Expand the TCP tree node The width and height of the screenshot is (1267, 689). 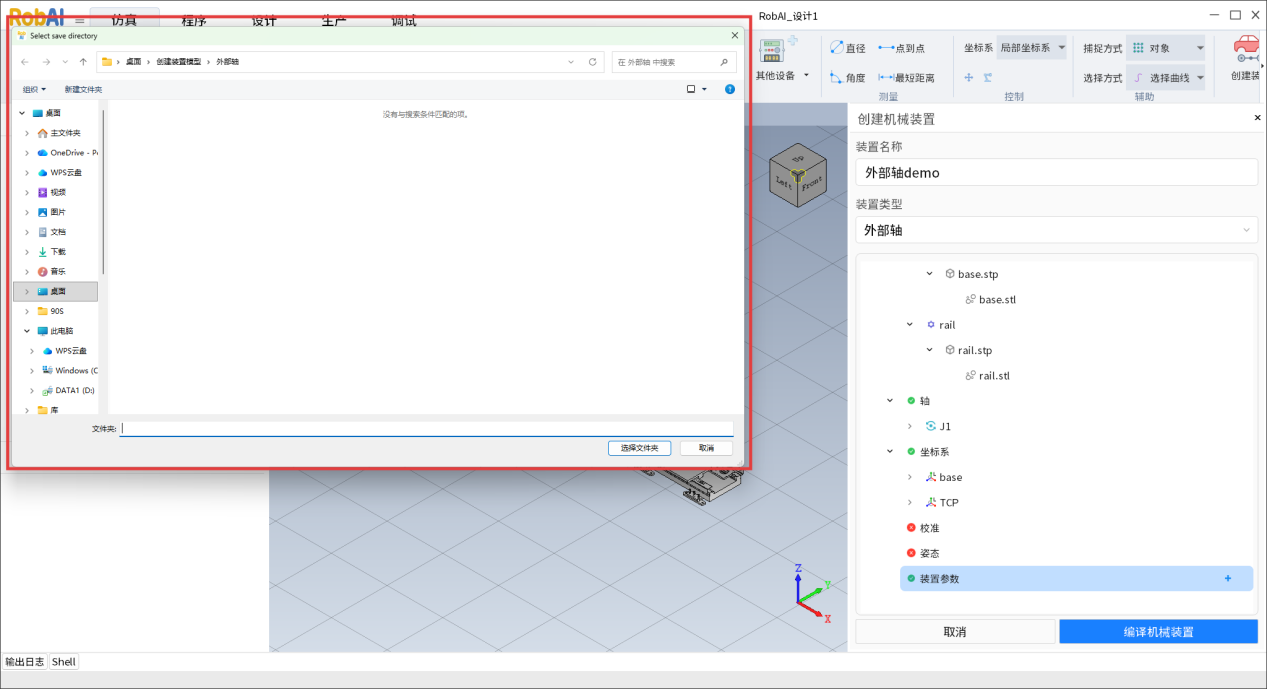910,502
